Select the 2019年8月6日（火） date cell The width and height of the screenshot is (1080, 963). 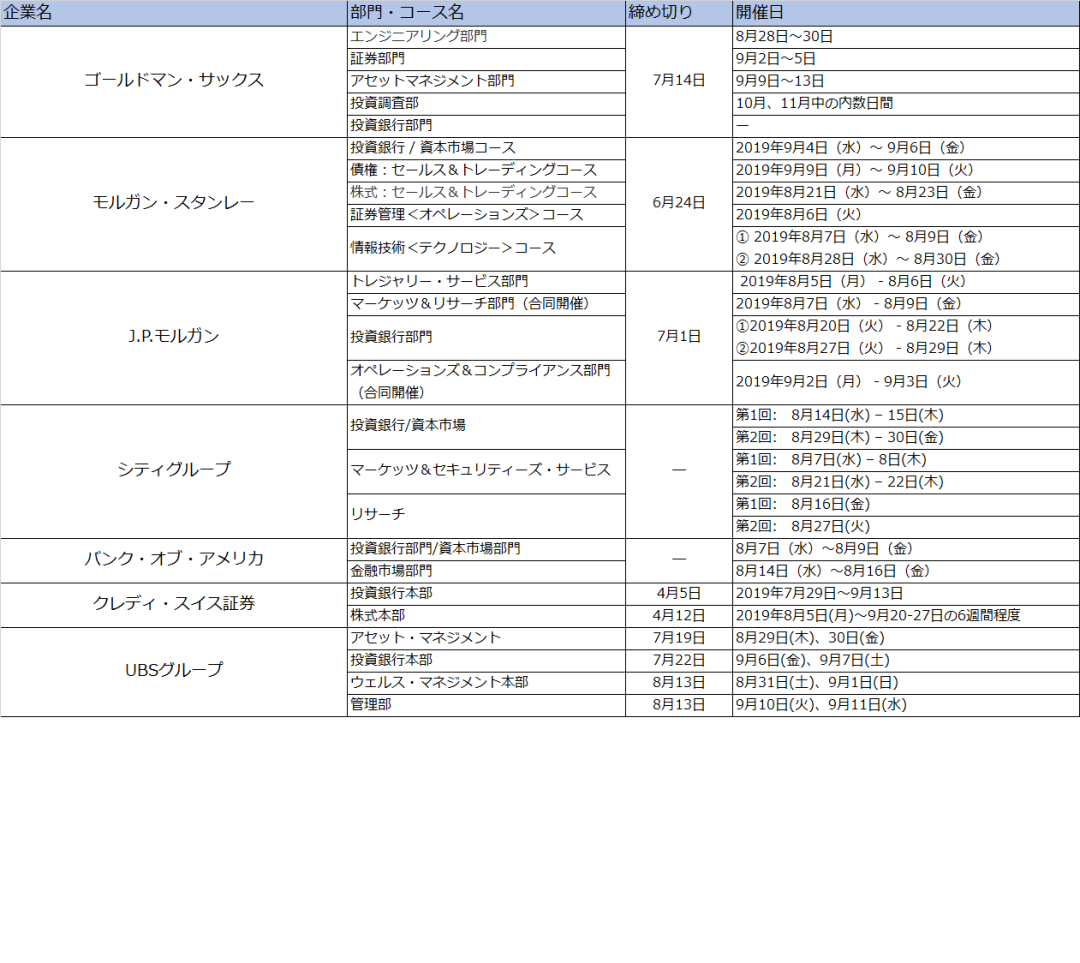click(x=906, y=215)
